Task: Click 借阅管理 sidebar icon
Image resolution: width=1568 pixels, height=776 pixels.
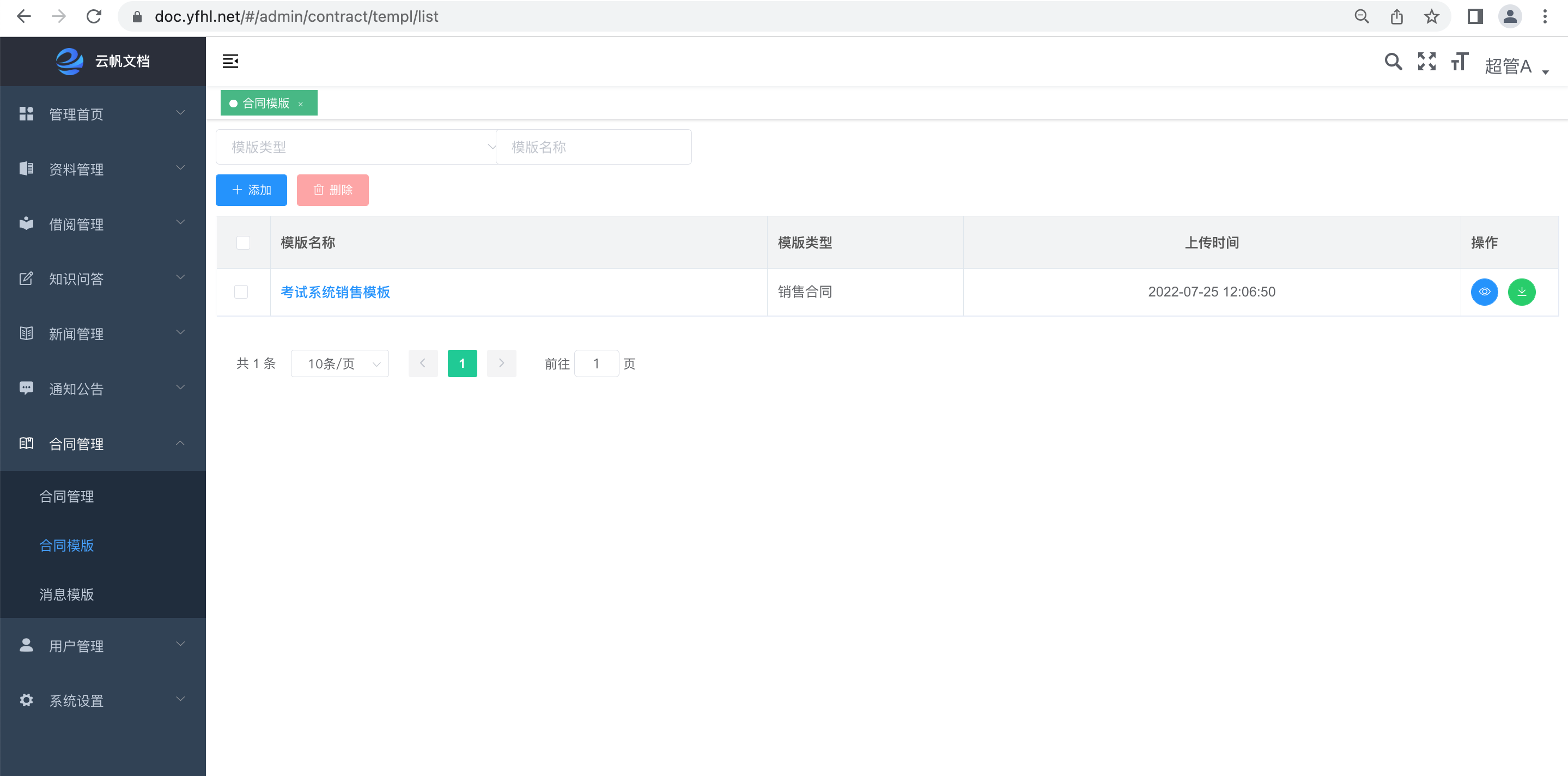Action: click(x=26, y=223)
